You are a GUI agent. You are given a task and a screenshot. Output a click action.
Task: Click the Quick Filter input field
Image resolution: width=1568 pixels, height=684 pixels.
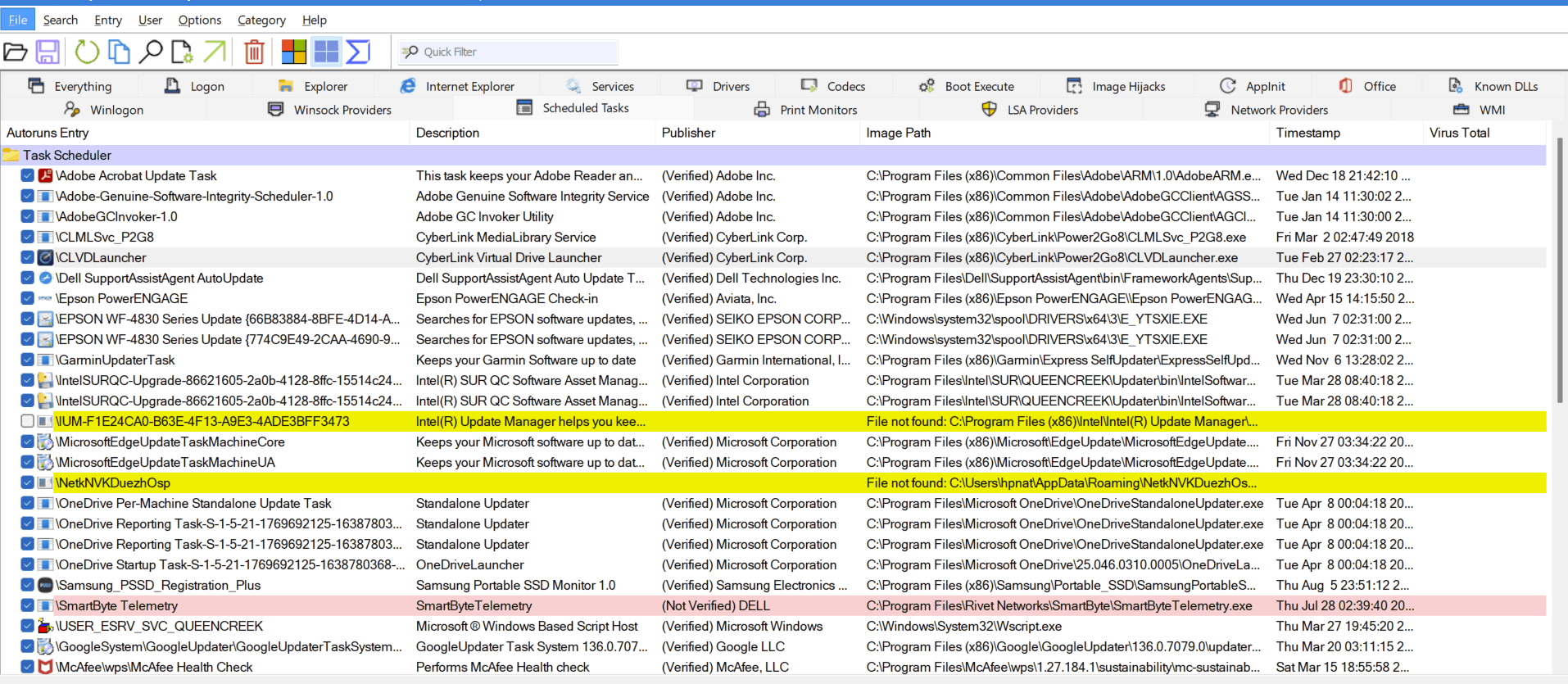point(508,52)
